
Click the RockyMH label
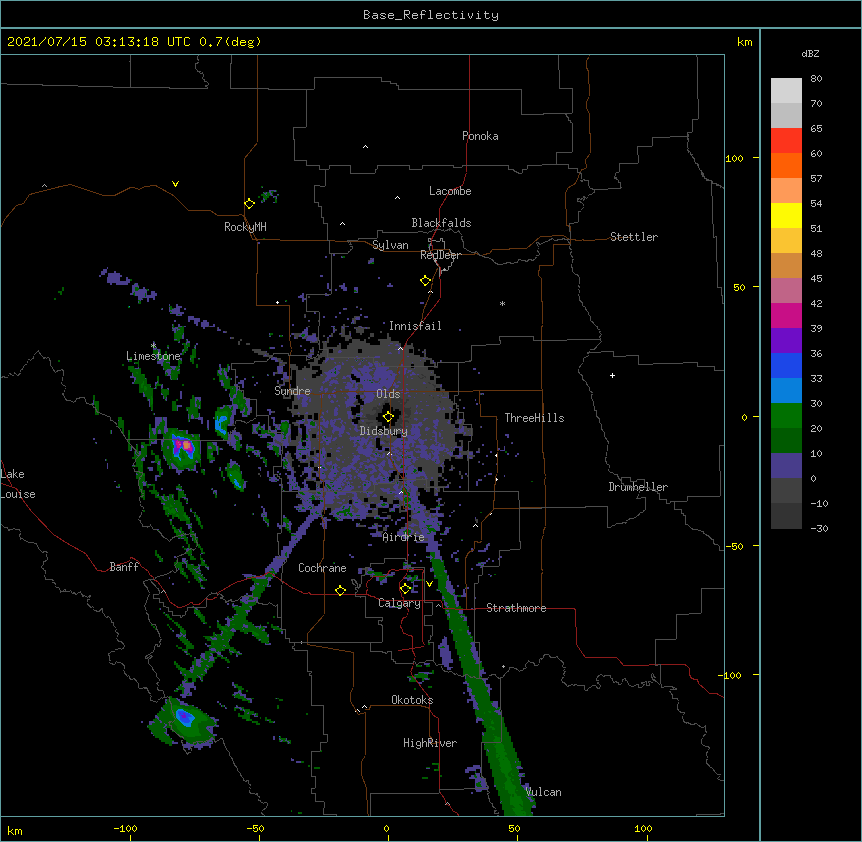pyautogui.click(x=245, y=227)
